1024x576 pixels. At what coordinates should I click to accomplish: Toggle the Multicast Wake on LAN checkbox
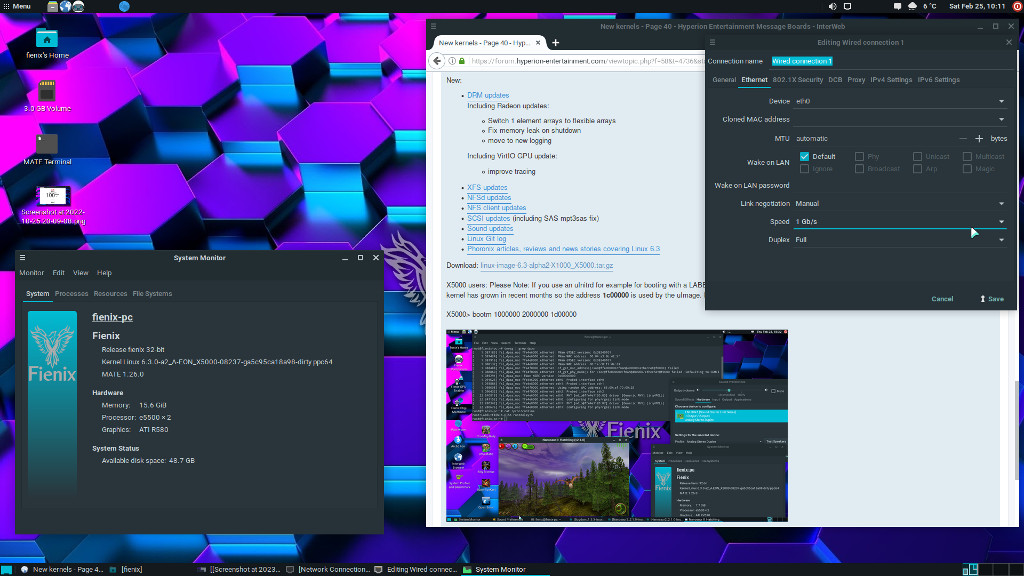(x=967, y=157)
